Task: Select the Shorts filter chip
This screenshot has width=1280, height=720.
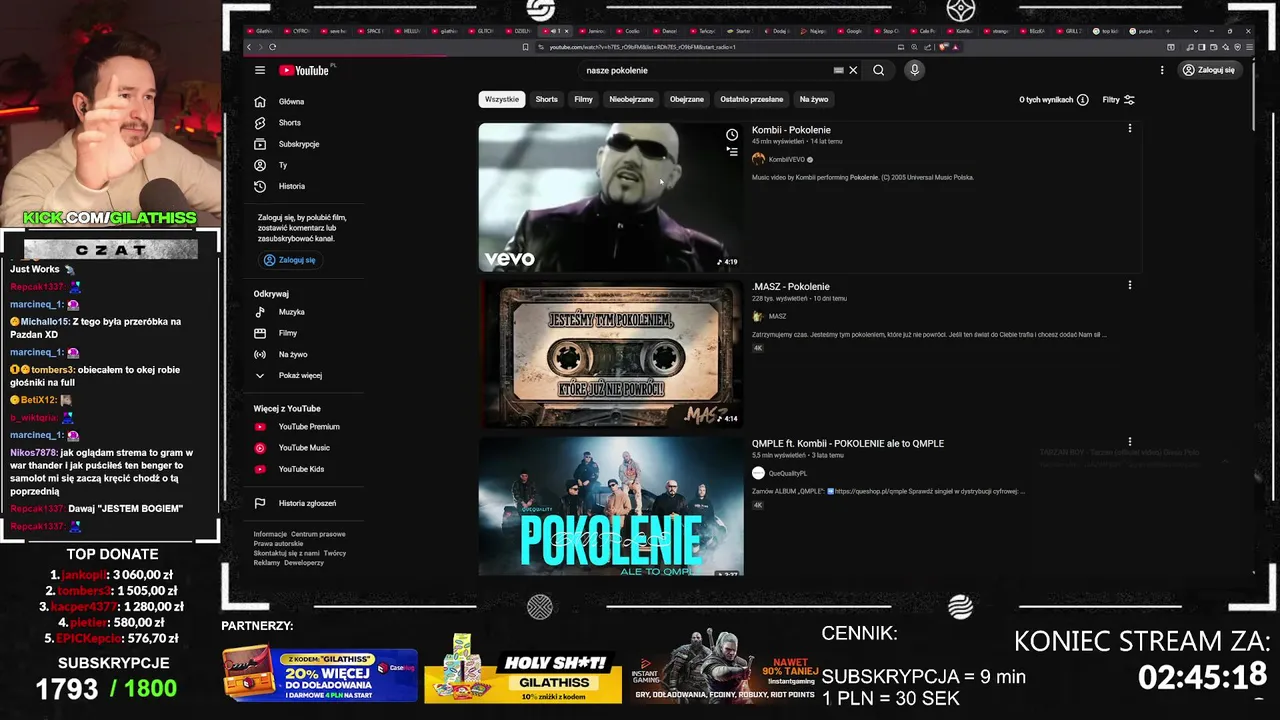Action: pyautogui.click(x=546, y=99)
